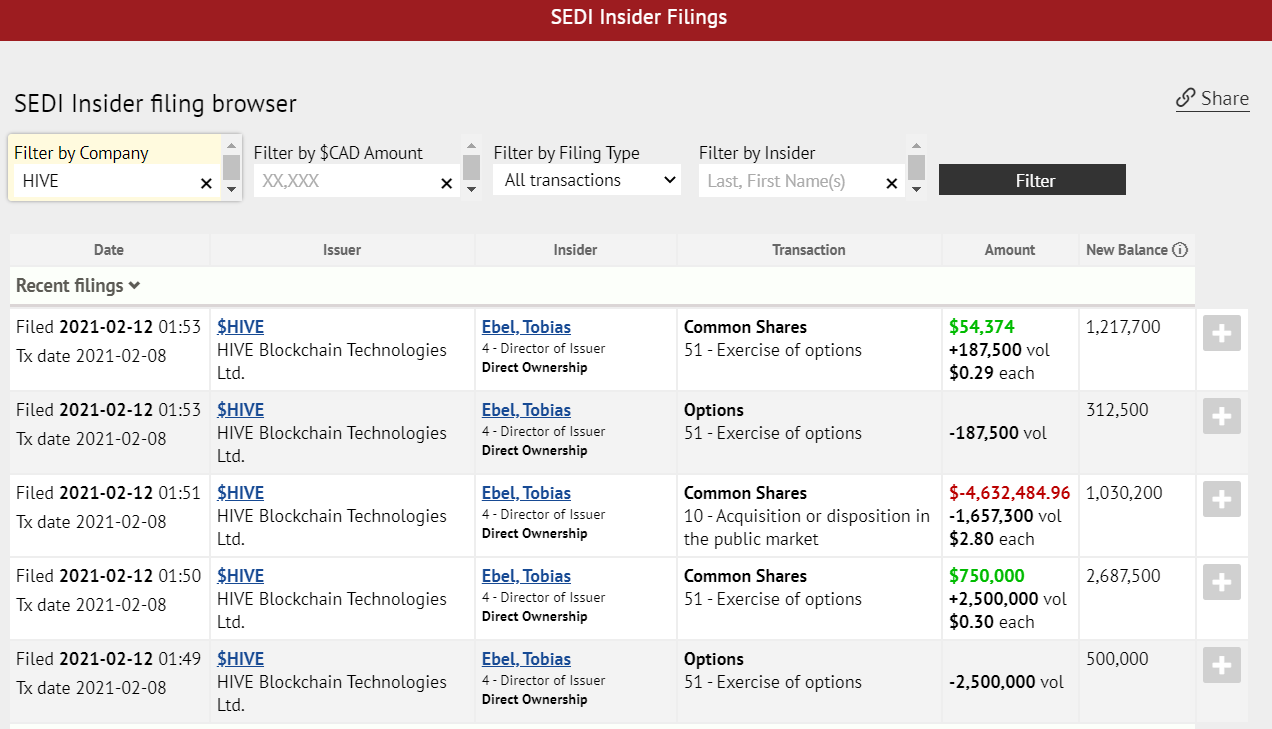Collapse the Recent filings section
The image size is (1272, 729).
(78, 286)
